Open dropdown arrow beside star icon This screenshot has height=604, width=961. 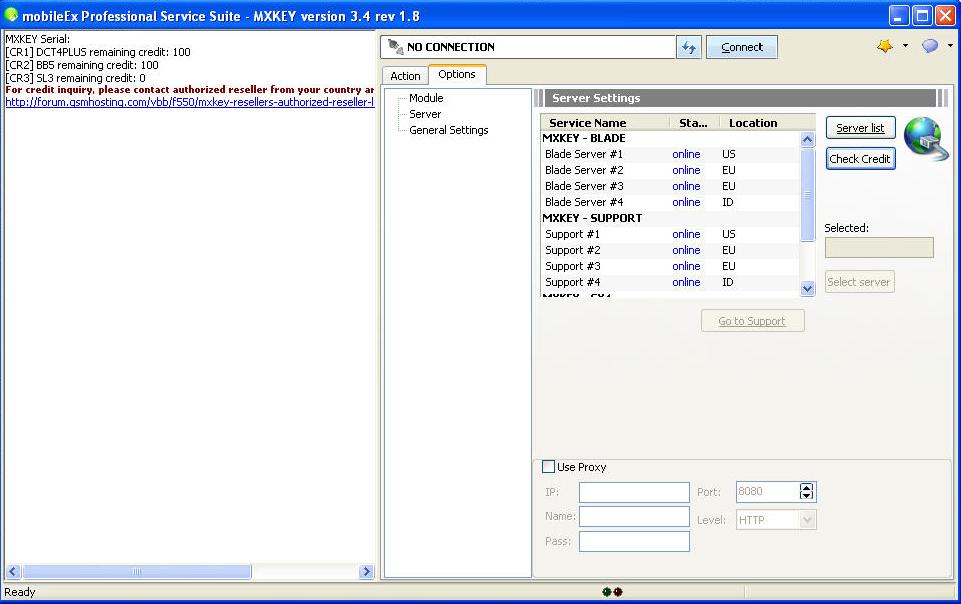coord(905,46)
